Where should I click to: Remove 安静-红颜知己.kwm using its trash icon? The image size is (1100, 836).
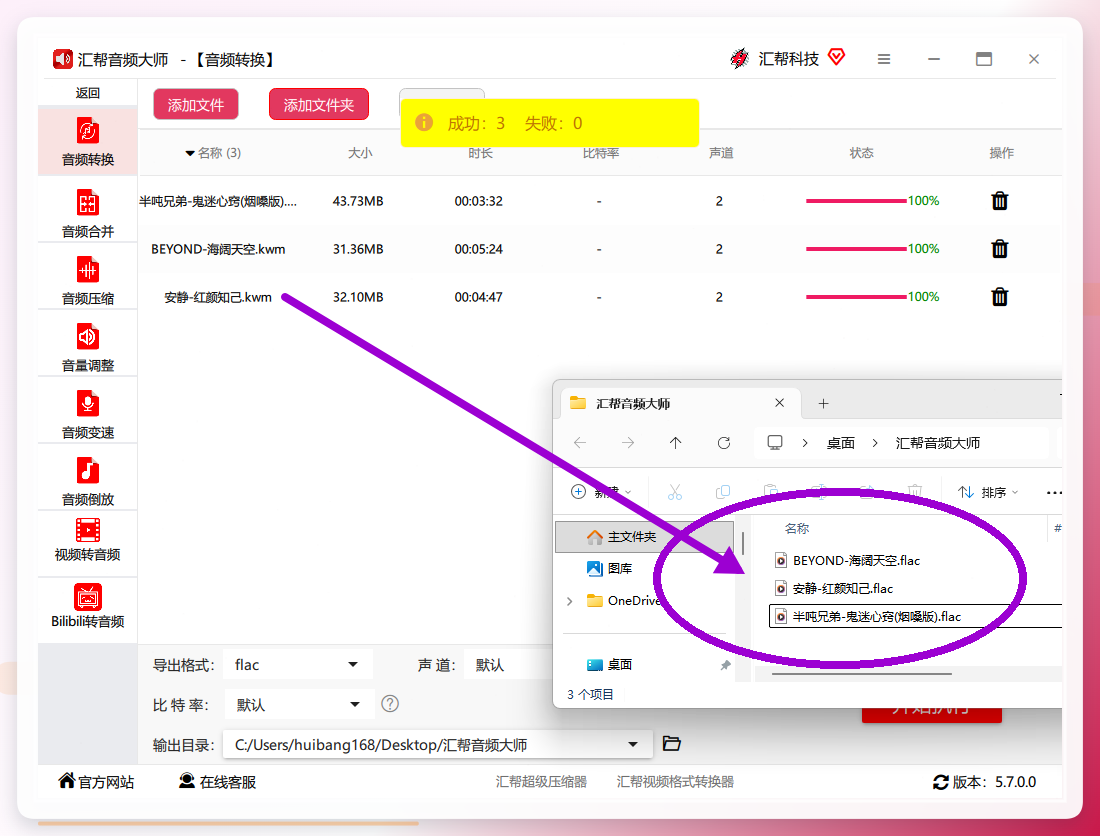[x=1000, y=297]
